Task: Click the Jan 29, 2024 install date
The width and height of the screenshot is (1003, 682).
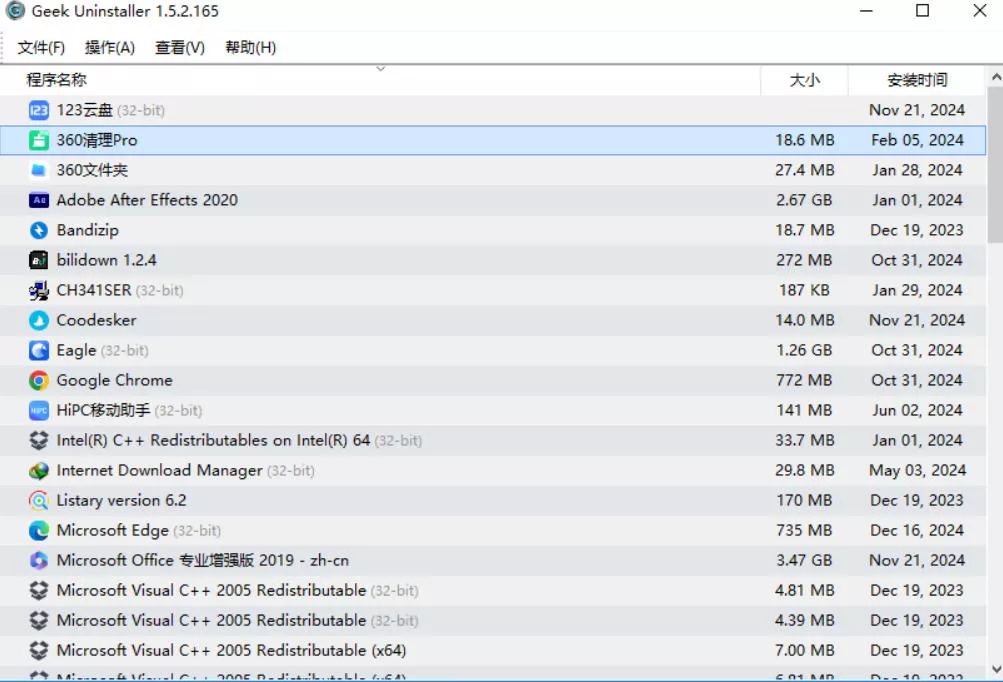Action: click(x=917, y=290)
